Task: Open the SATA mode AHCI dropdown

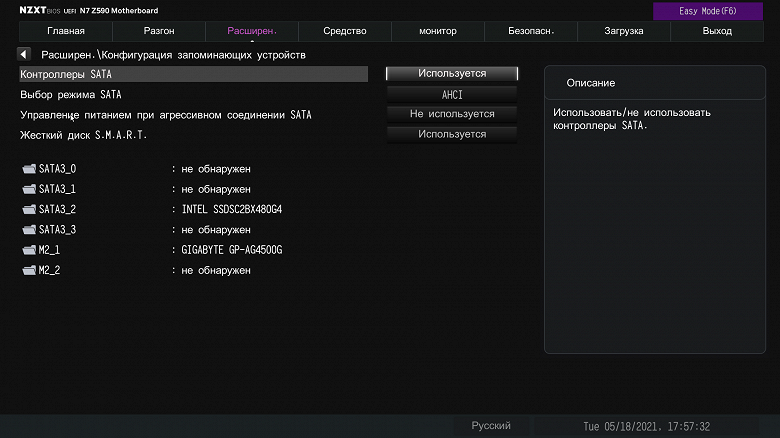Action: coord(452,94)
